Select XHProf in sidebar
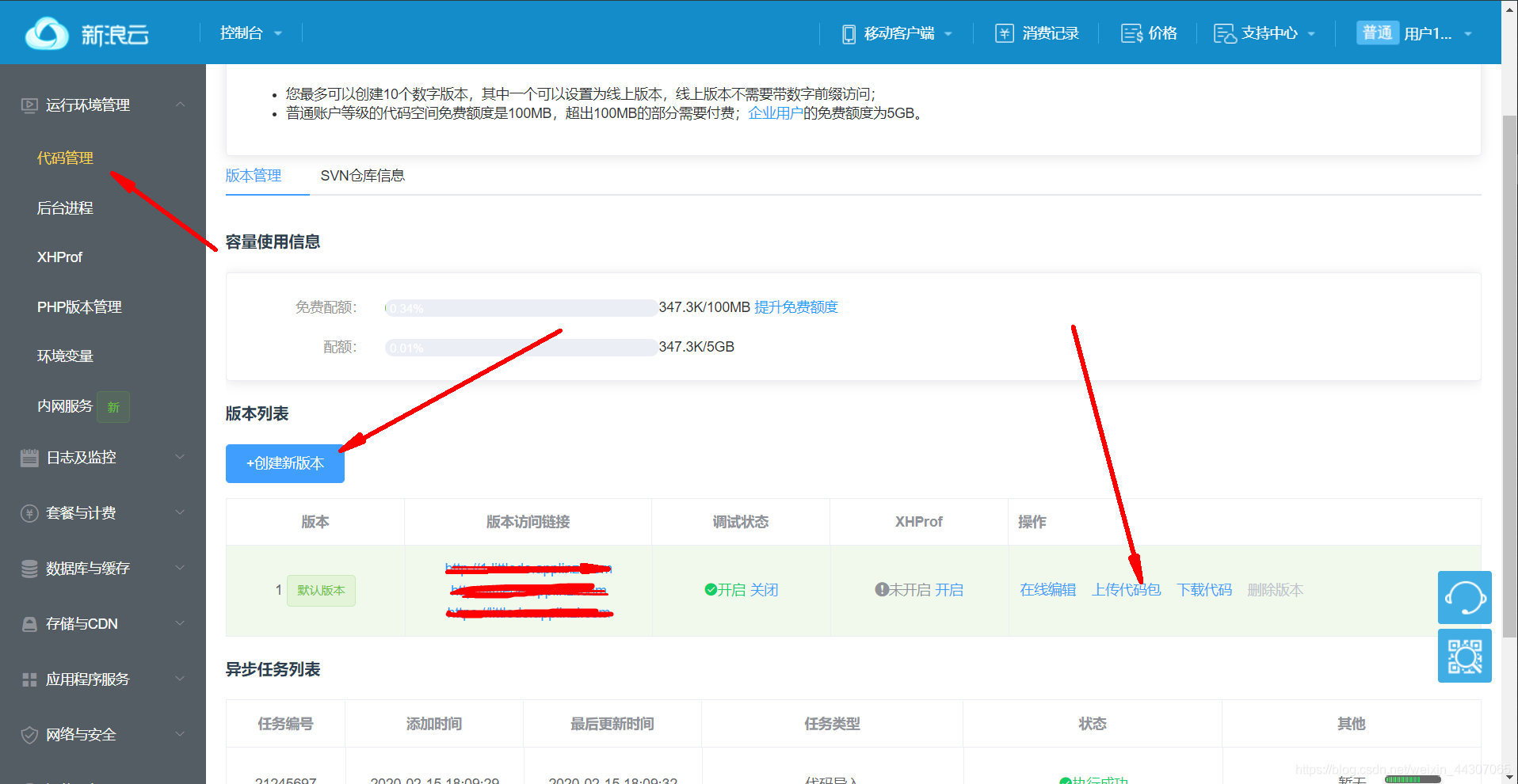This screenshot has height=784, width=1518. (59, 257)
